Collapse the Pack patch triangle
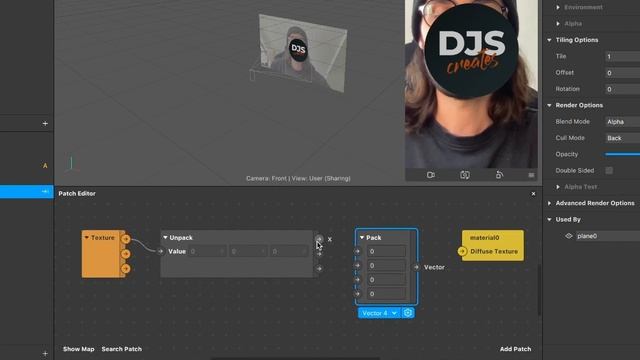Viewport: 640px width, 360px height. [x=362, y=238]
